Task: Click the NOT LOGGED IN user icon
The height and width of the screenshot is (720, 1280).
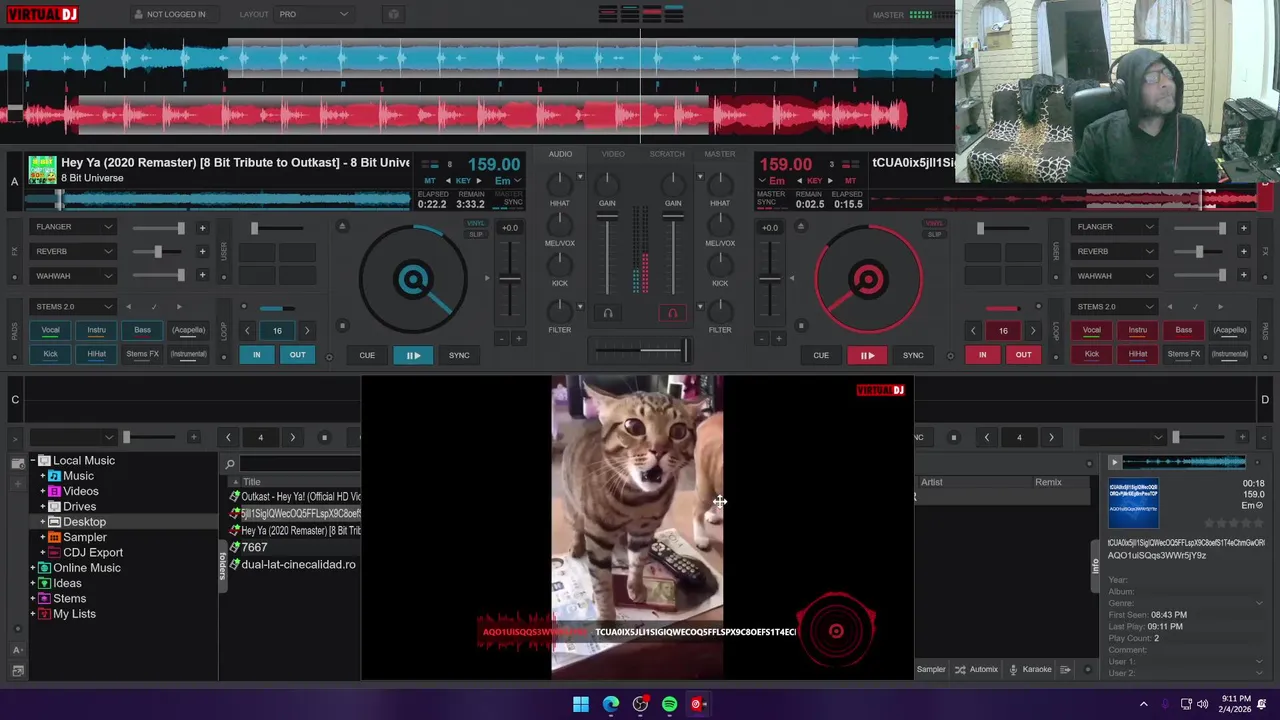Action: click(138, 14)
